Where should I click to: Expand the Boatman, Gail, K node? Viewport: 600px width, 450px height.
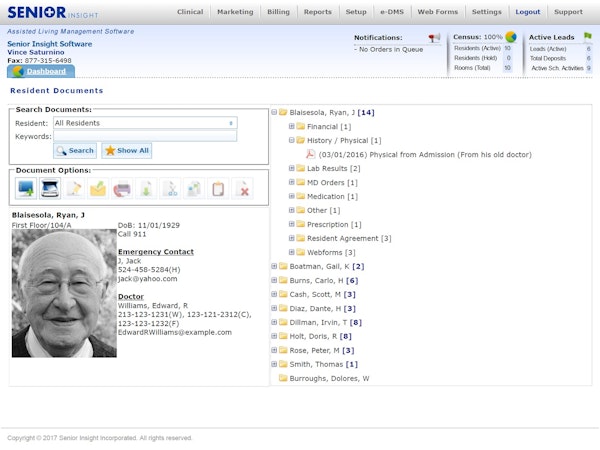pos(273,267)
